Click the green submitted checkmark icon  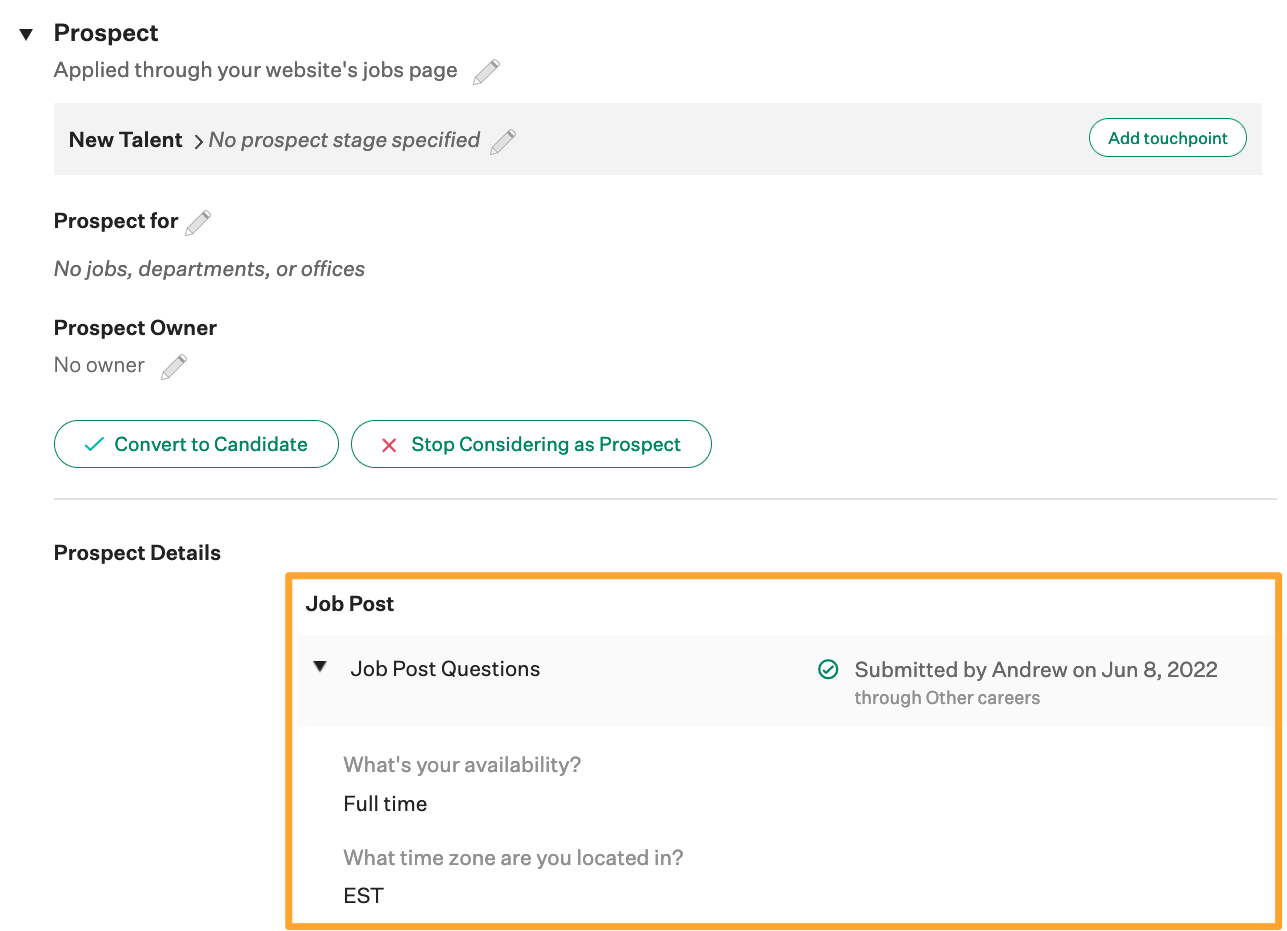828,670
